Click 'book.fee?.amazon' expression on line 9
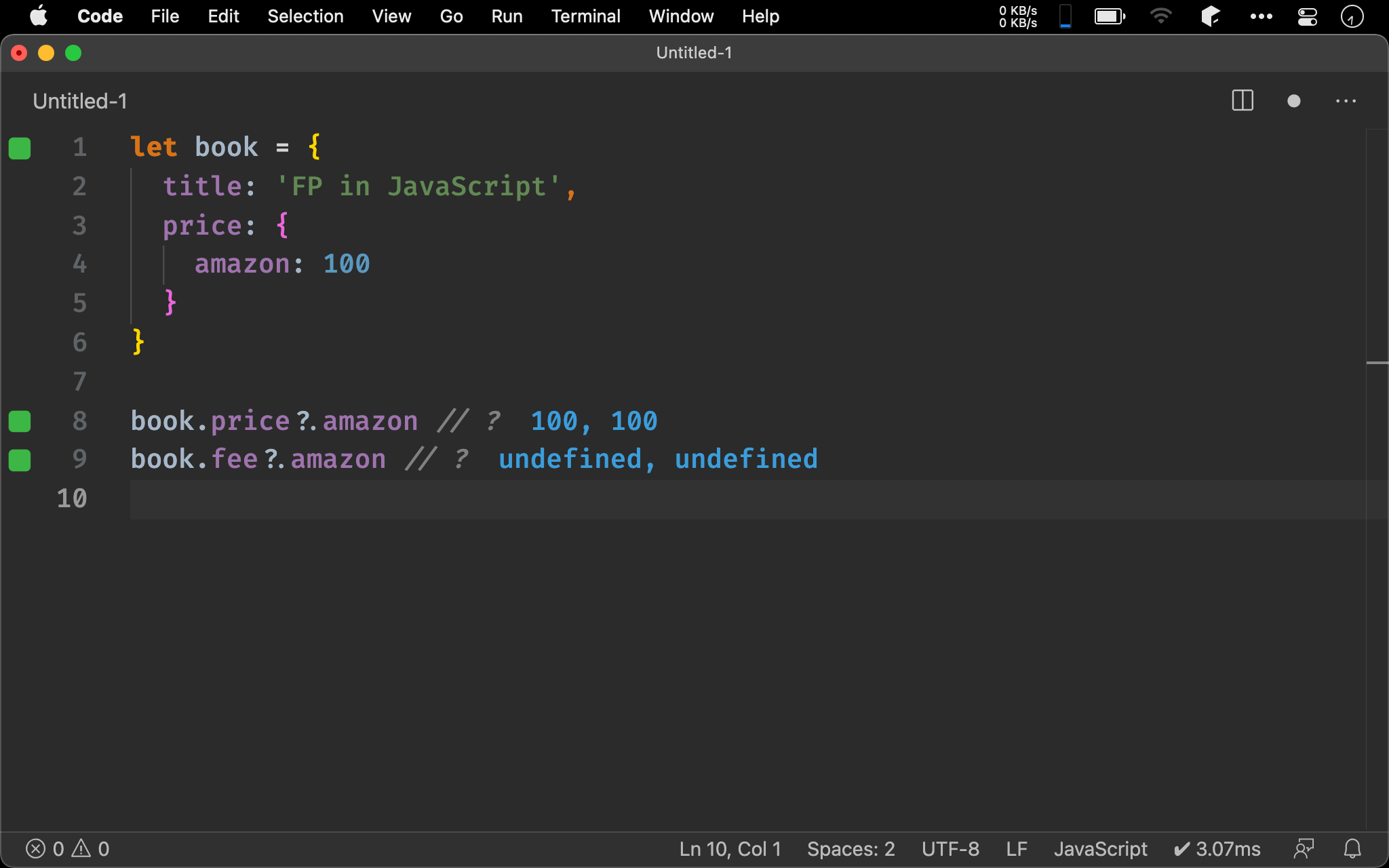This screenshot has width=1389, height=868. [258, 459]
